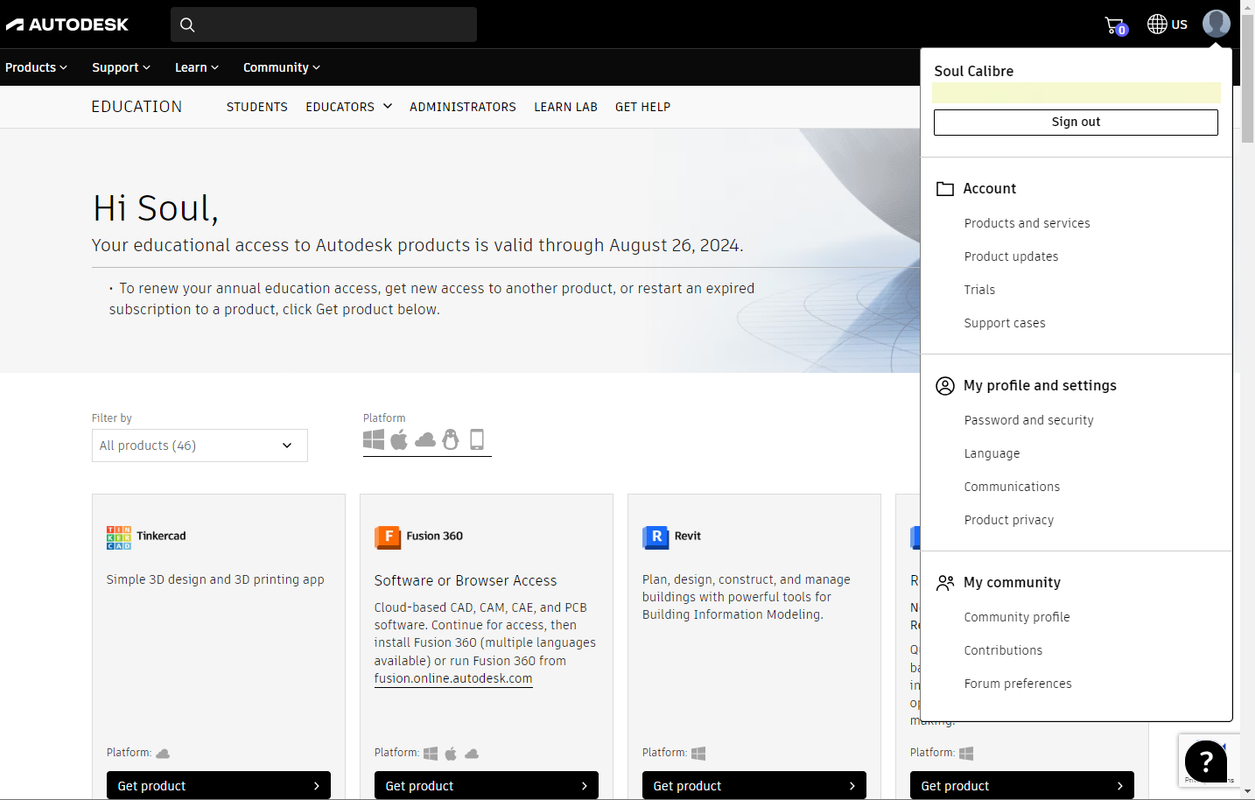
Task: Filter by Windows platform icon
Action: point(374,440)
